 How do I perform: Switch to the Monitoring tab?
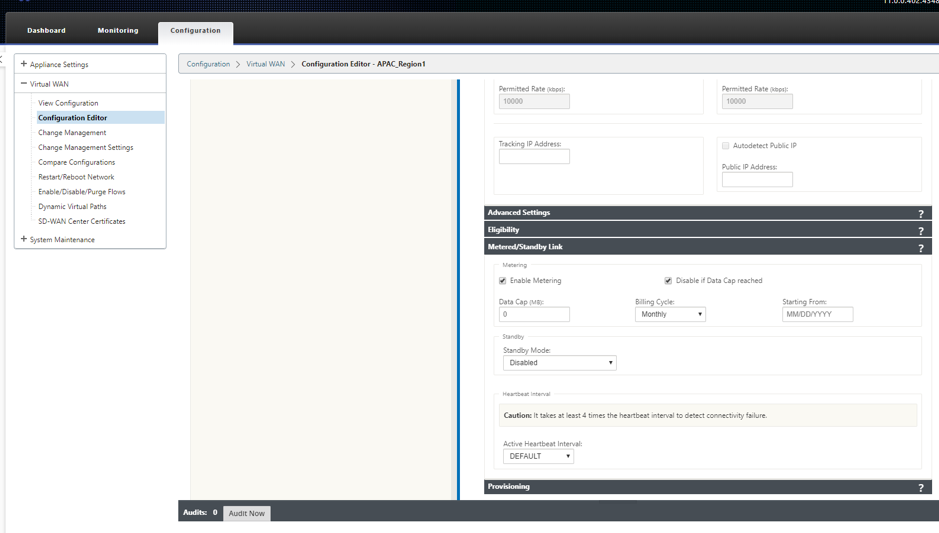[x=118, y=31]
